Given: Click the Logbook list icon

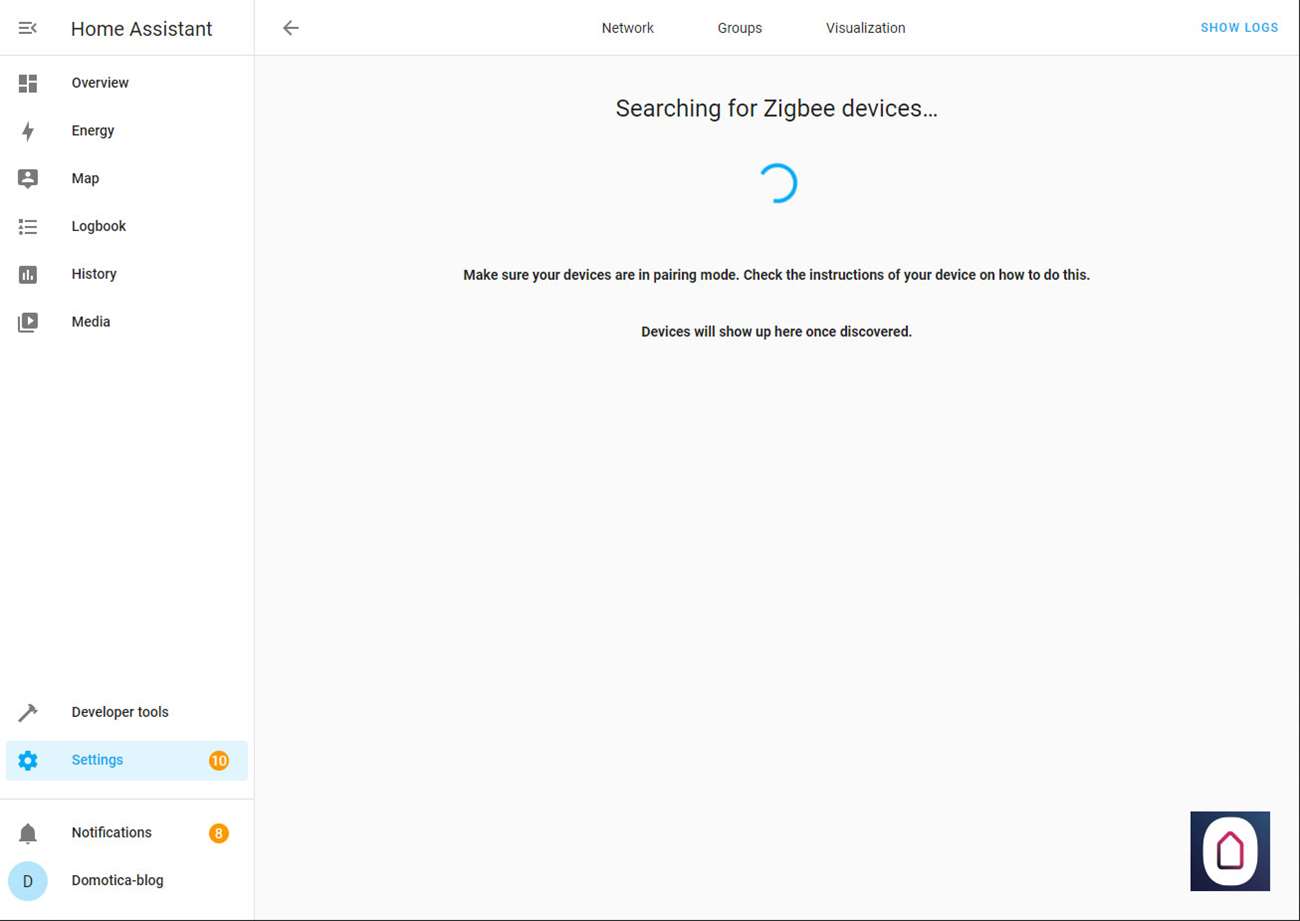Looking at the screenshot, I should point(28,227).
